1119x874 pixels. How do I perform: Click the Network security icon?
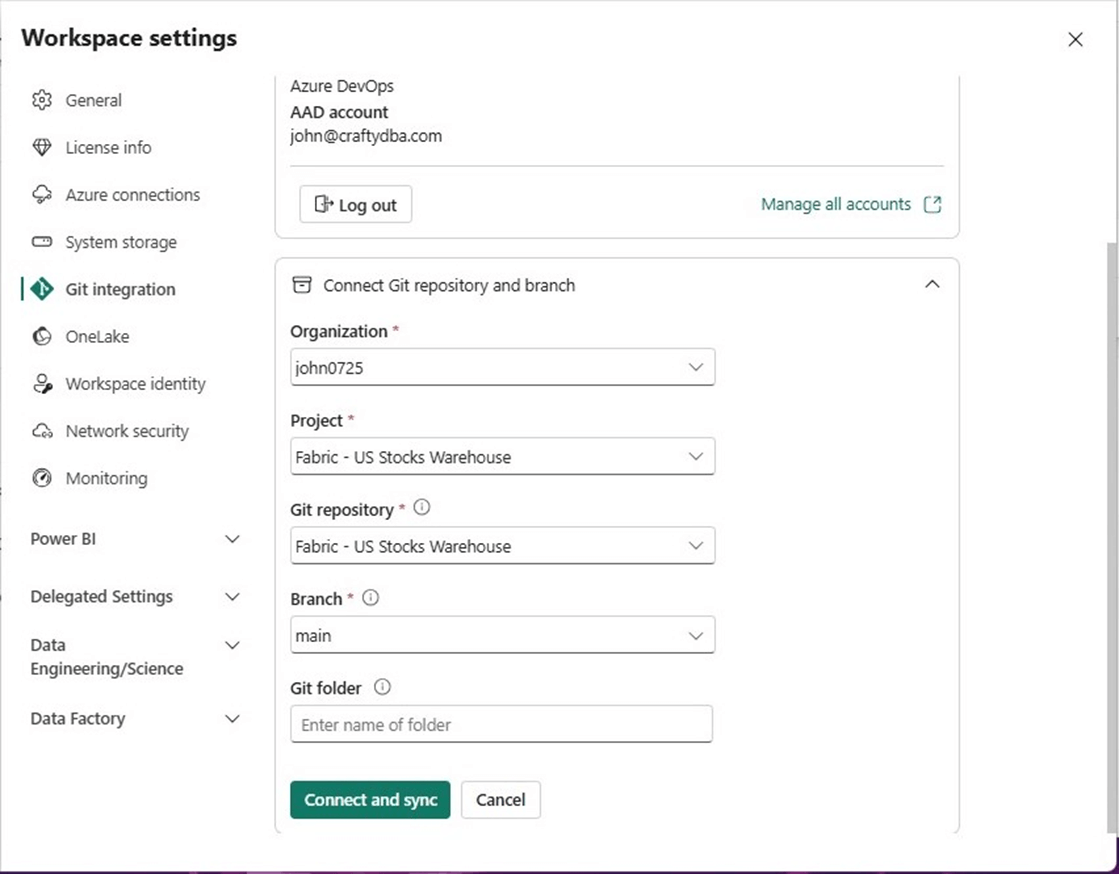pos(42,431)
